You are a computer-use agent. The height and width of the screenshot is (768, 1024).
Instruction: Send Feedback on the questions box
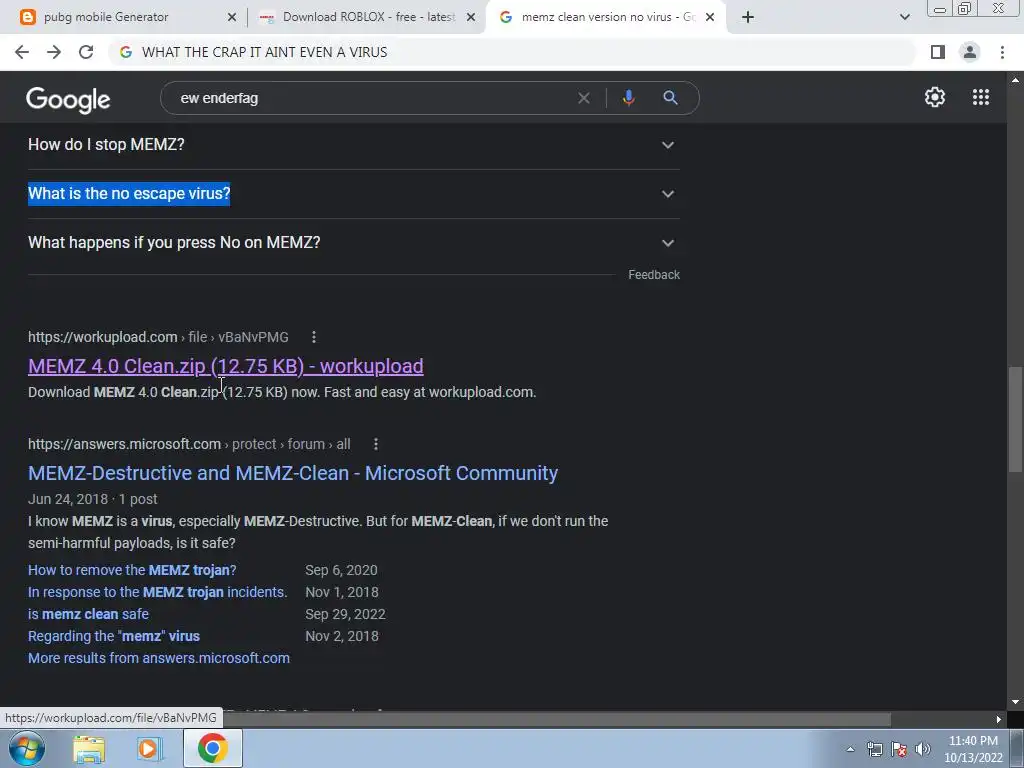(x=654, y=275)
